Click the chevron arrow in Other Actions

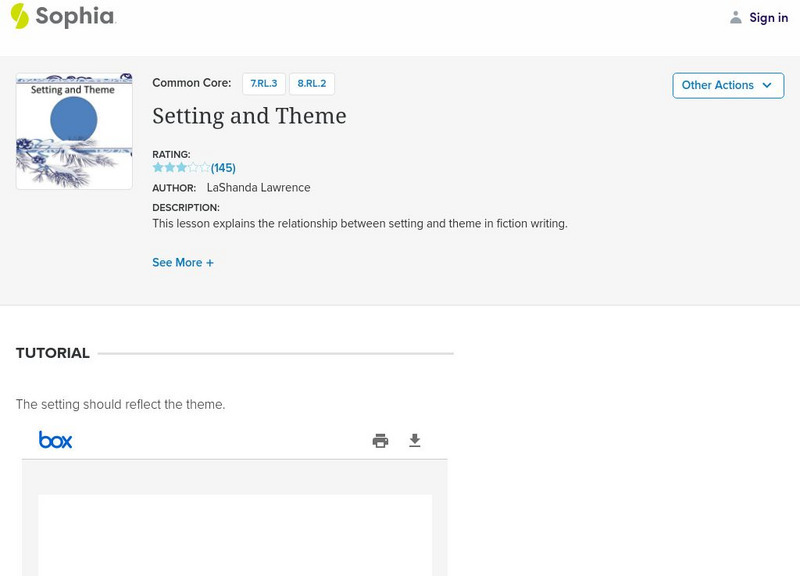(767, 85)
